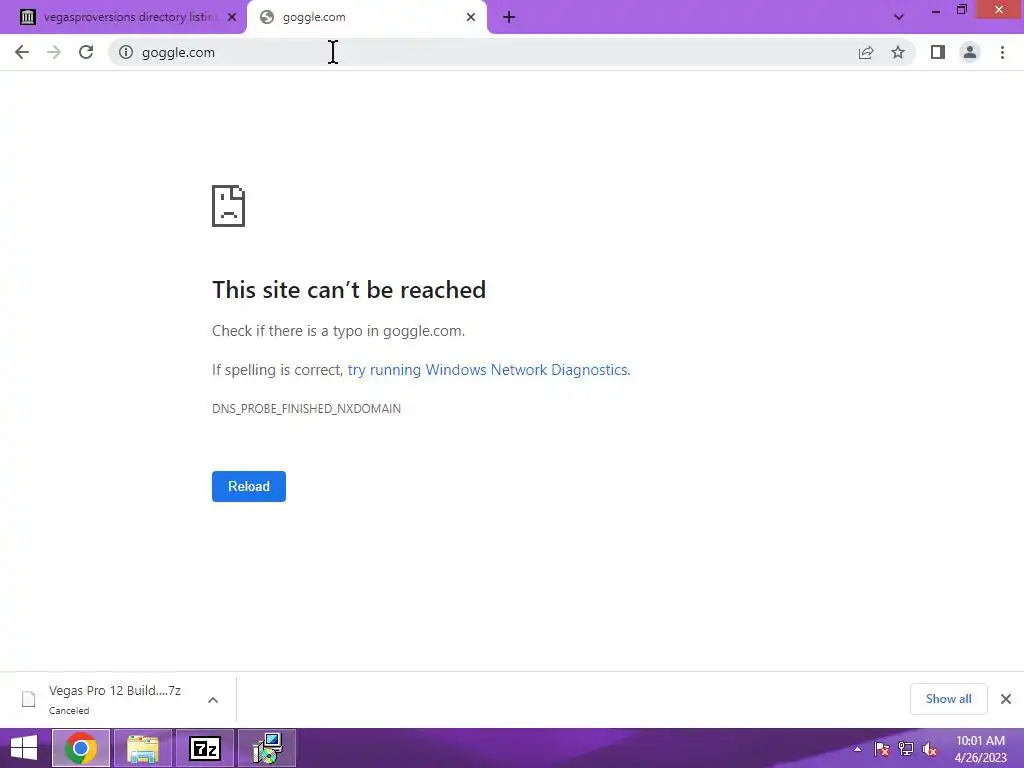Open 7-Zip from taskbar
1024x768 pixels.
pos(205,748)
